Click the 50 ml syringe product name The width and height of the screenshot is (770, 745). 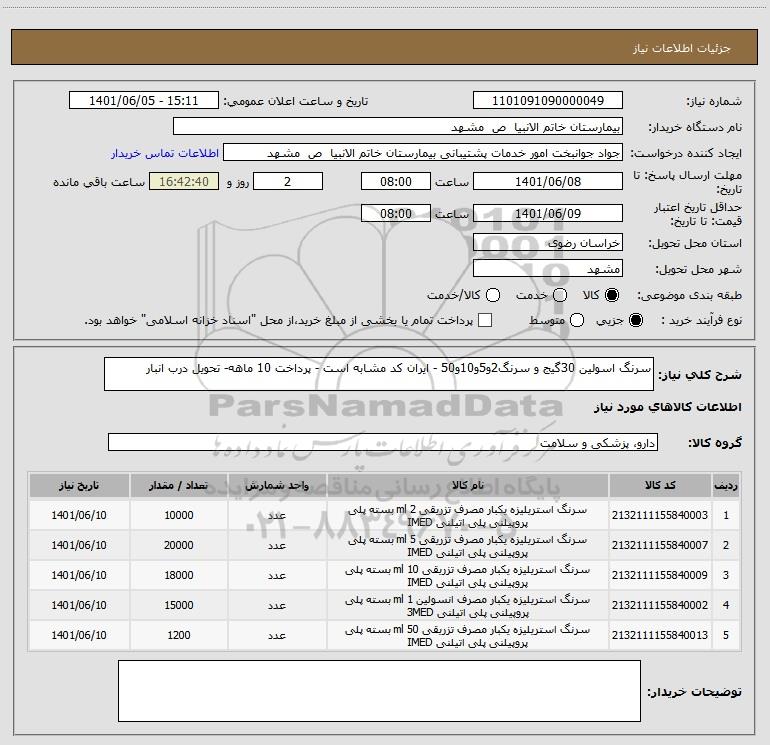468,635
